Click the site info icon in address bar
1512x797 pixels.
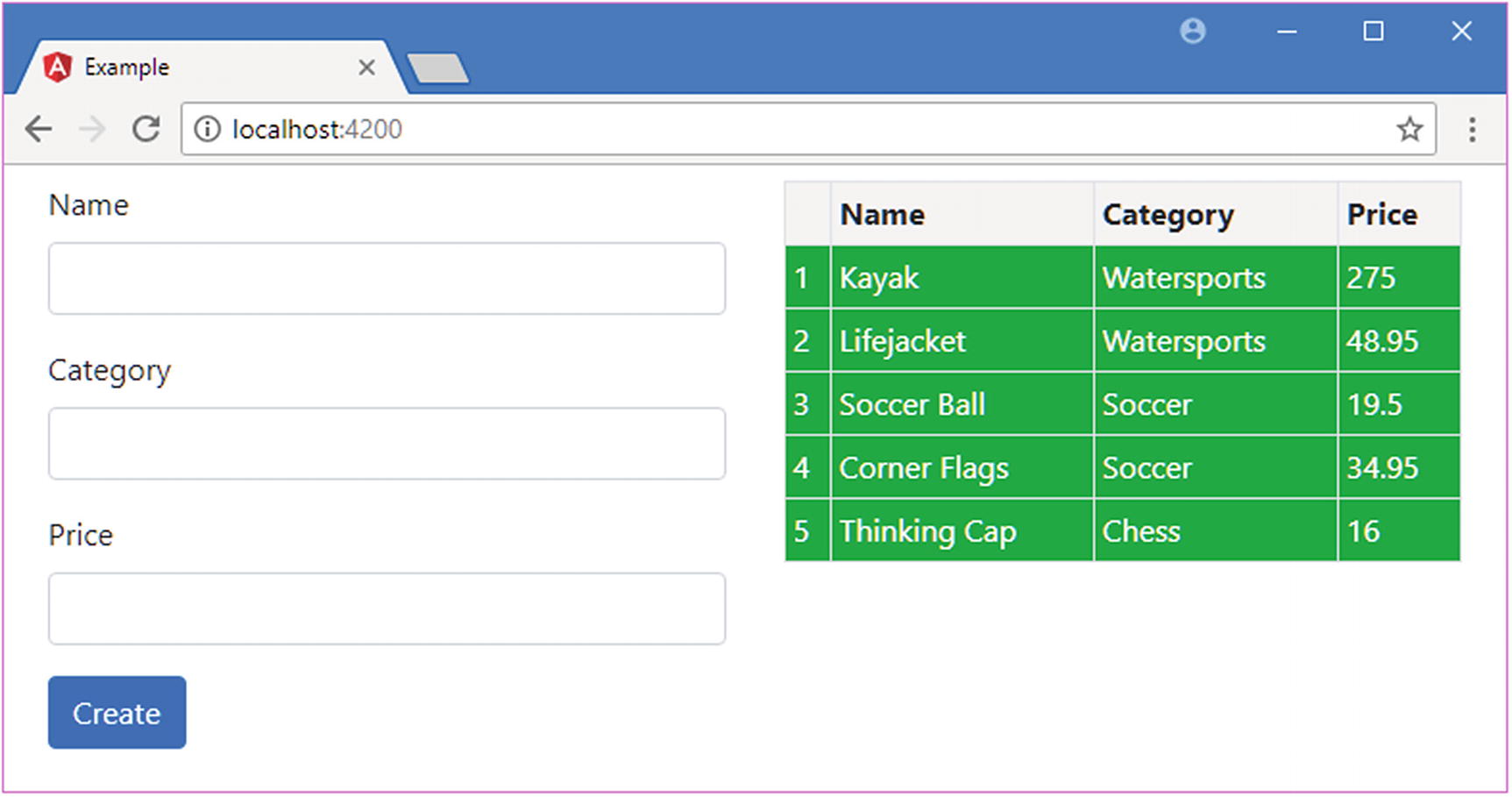208,130
